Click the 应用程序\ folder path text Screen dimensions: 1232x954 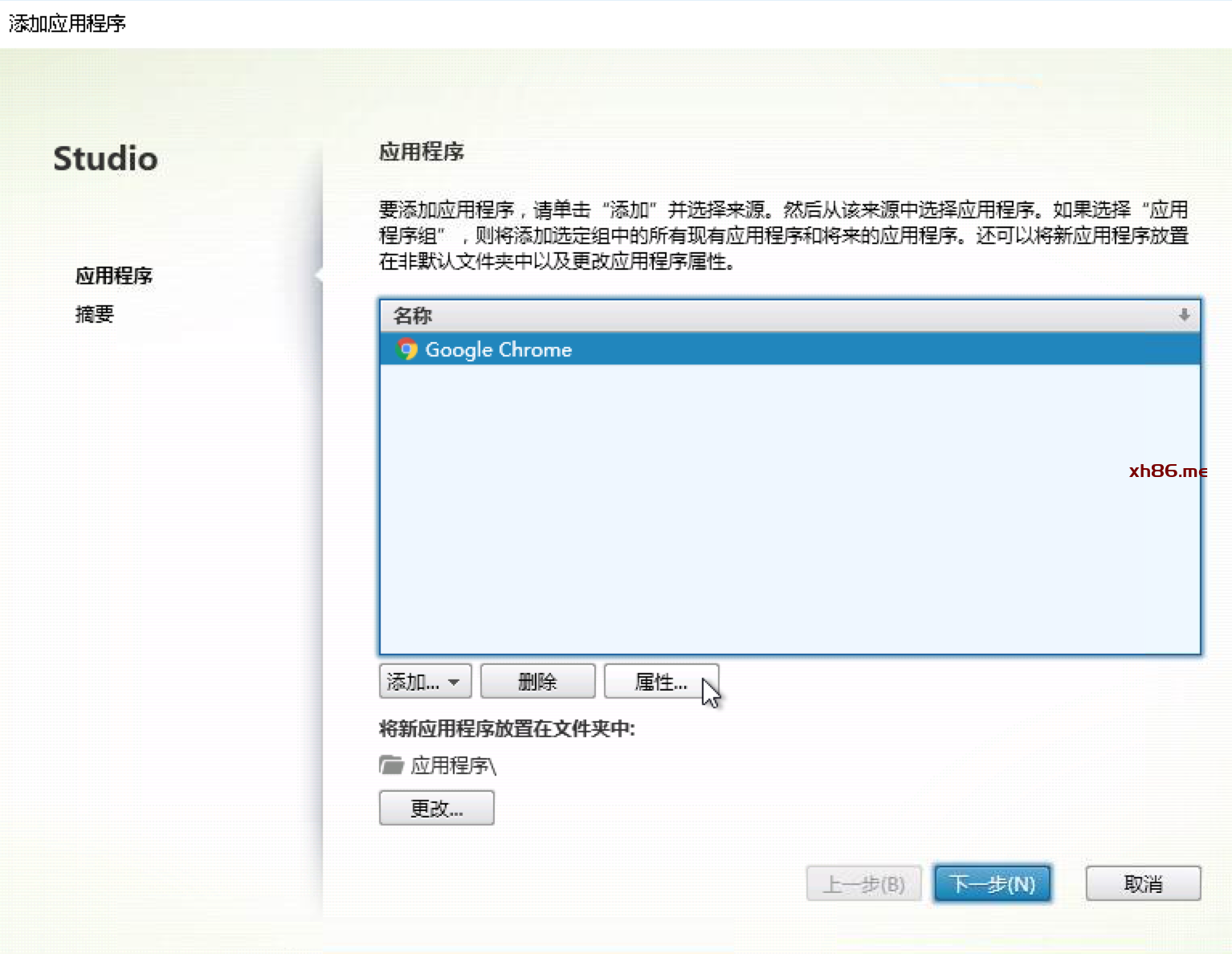[x=454, y=765]
